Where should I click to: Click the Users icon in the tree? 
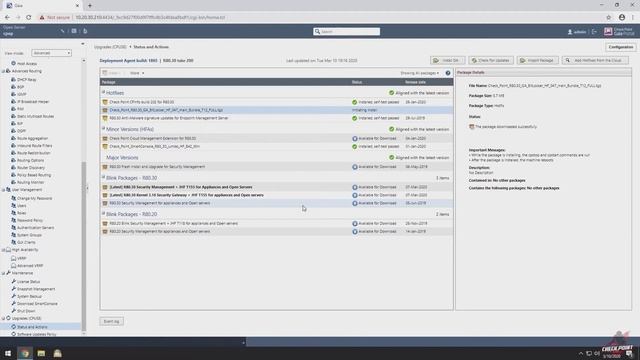(13, 206)
